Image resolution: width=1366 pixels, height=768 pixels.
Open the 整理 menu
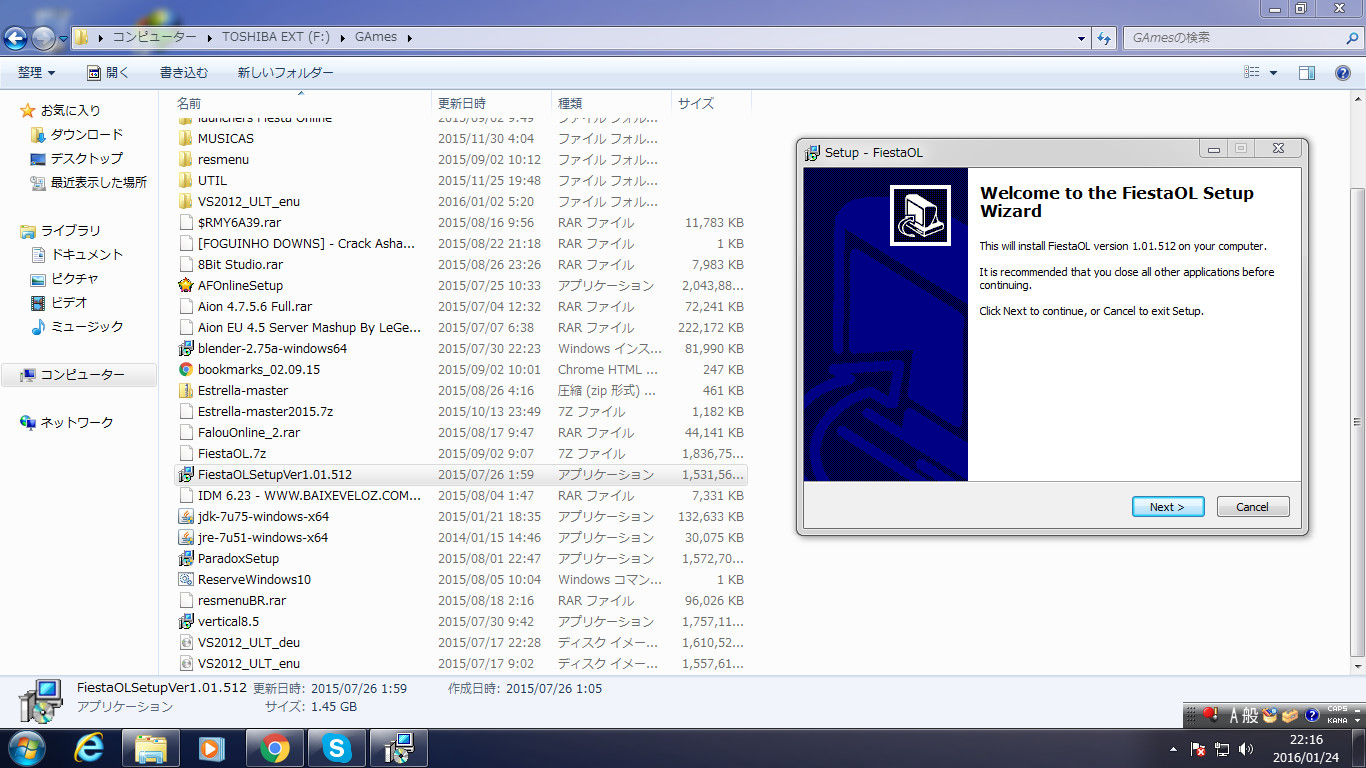point(36,72)
